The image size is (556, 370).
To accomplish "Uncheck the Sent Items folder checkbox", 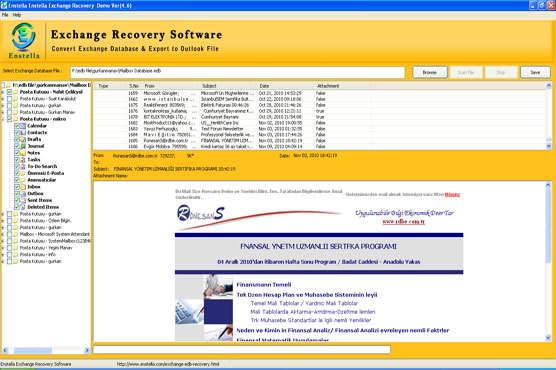I will click(x=17, y=200).
